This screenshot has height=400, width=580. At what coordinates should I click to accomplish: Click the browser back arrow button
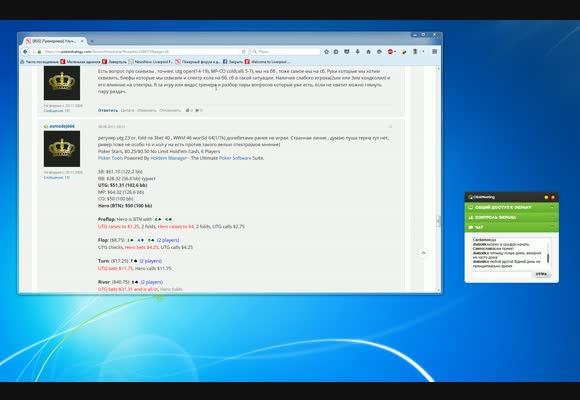tap(25, 52)
